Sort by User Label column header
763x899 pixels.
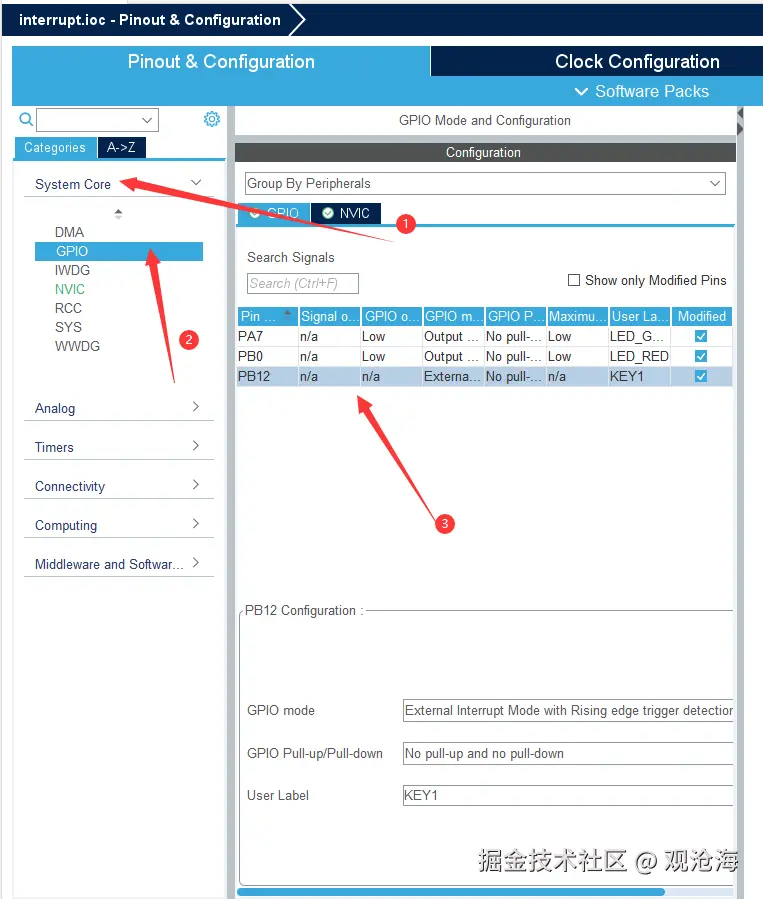click(640, 316)
